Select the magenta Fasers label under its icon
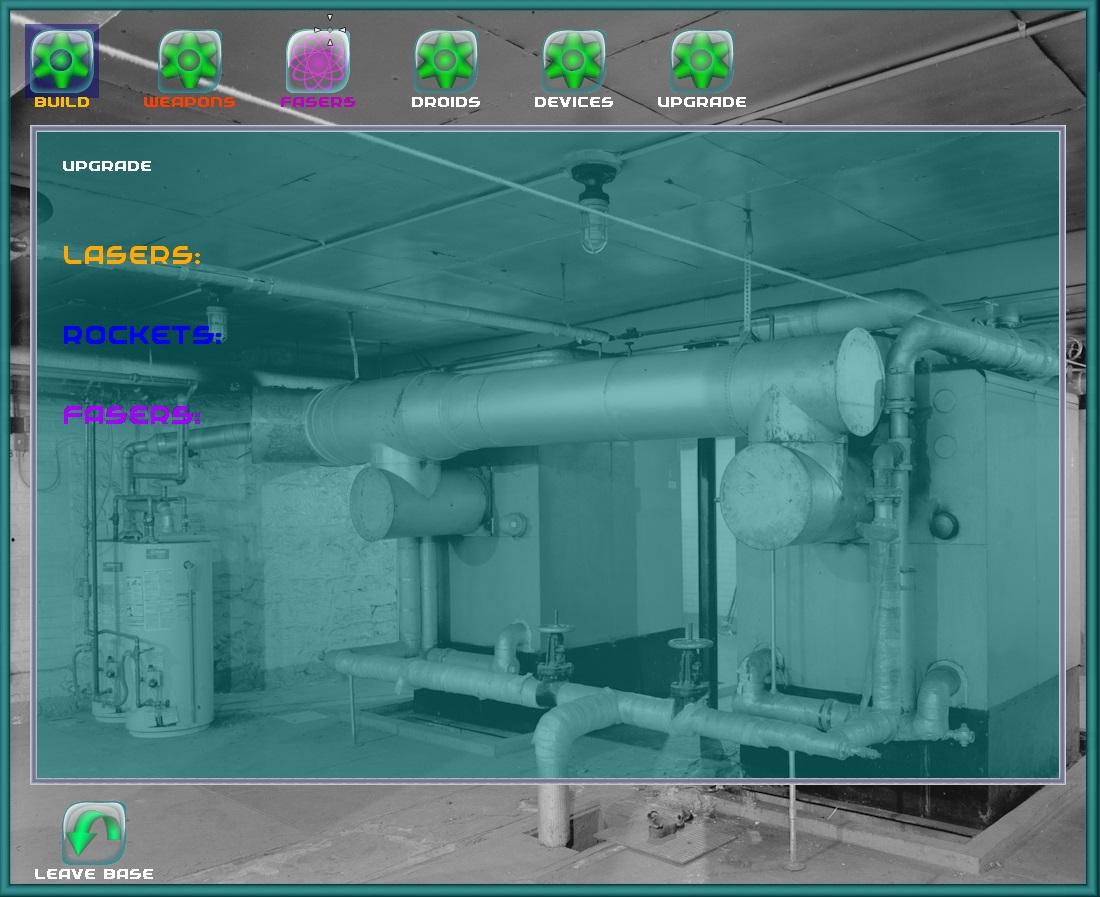This screenshot has height=897, width=1100. (x=318, y=102)
